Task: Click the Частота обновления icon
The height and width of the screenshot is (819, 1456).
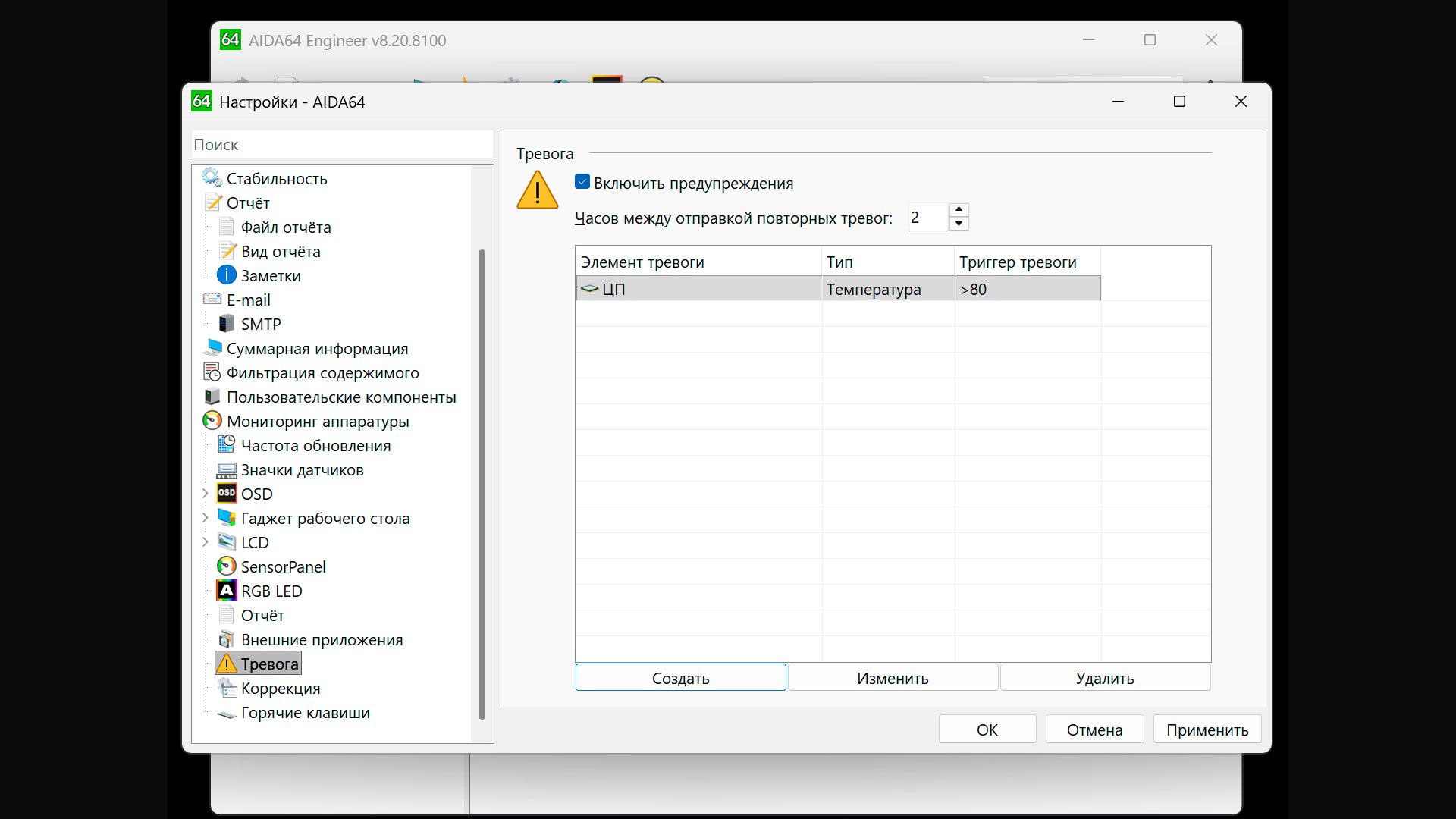Action: coord(226,445)
